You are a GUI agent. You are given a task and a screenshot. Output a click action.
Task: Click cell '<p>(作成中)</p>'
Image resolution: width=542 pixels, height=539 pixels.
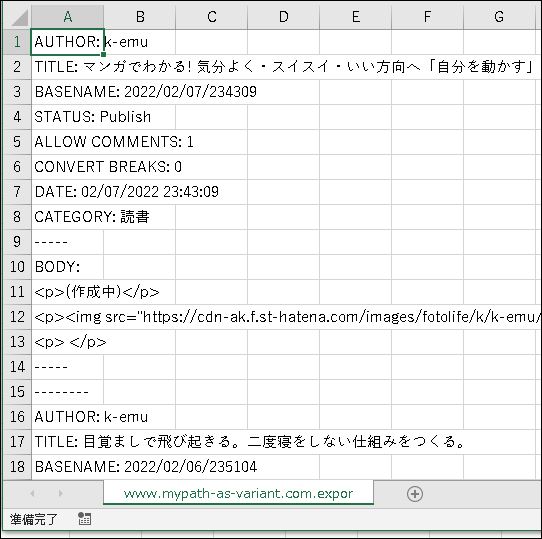pos(67,292)
